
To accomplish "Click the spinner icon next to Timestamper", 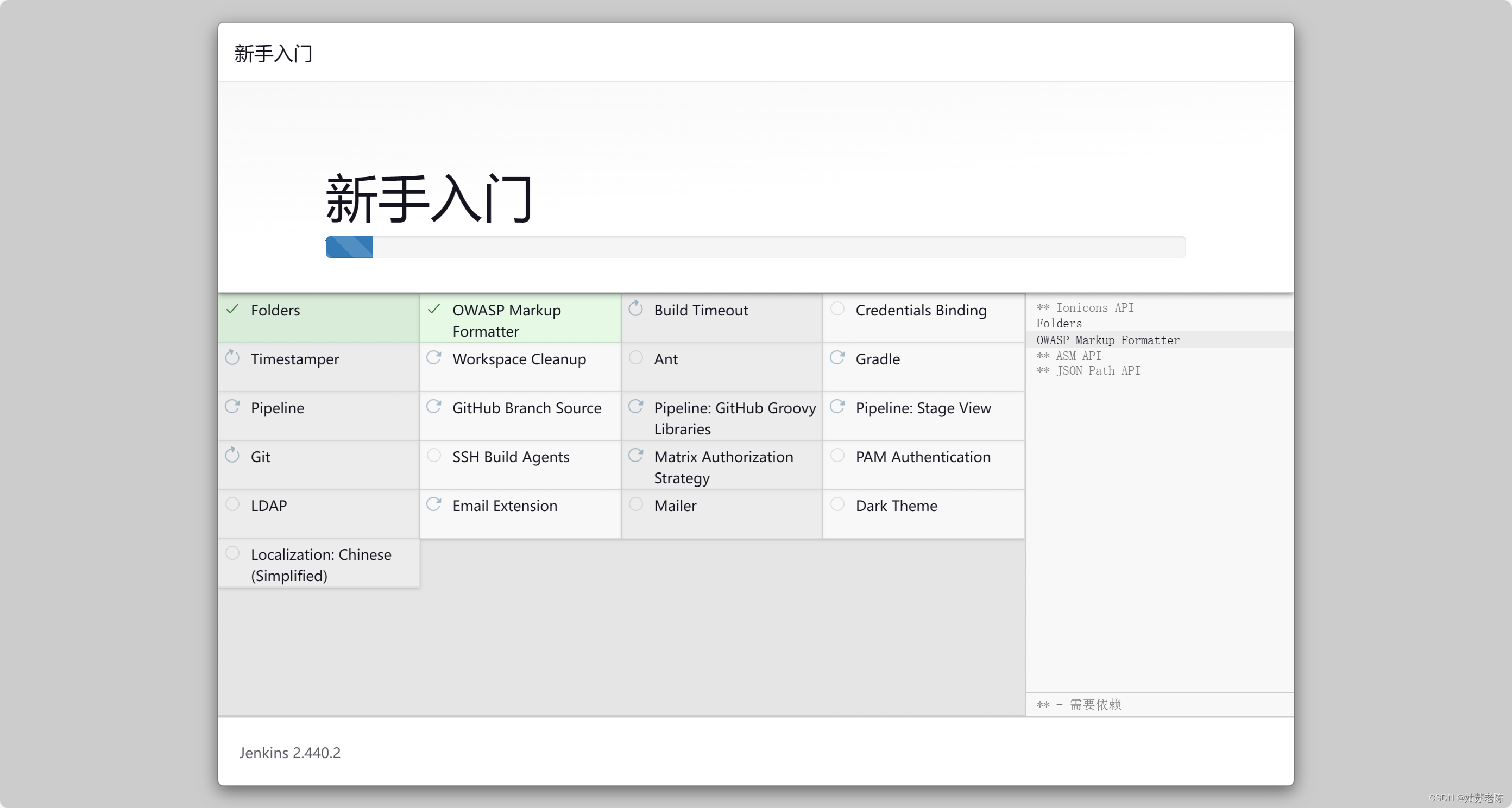I will click(x=232, y=357).
